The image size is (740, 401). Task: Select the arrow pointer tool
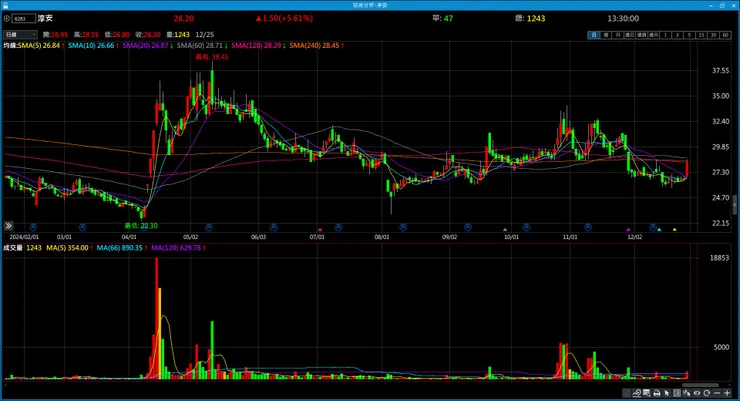[667, 393]
